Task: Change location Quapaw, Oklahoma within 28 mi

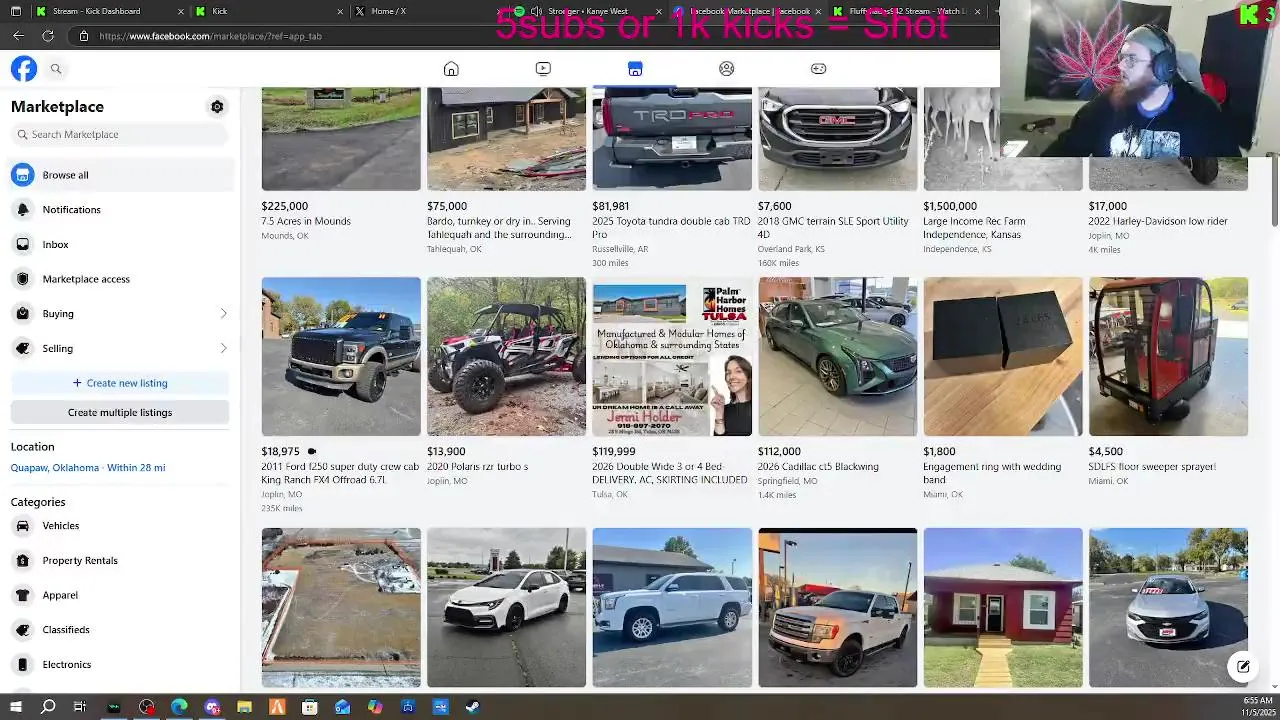Action: click(x=88, y=468)
